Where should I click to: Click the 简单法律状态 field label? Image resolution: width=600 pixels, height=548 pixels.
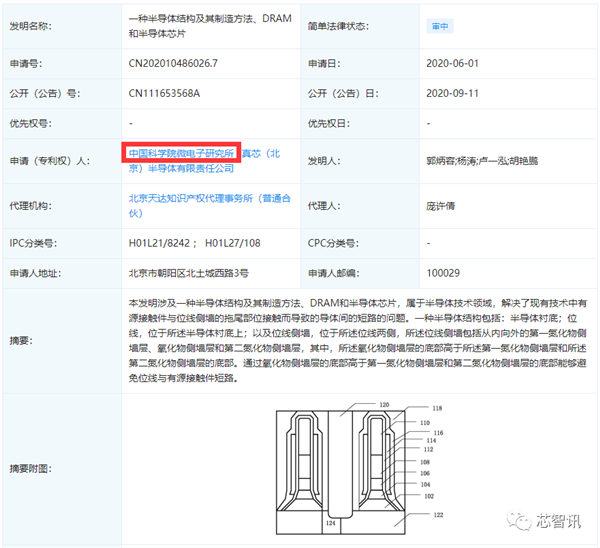coord(338,26)
